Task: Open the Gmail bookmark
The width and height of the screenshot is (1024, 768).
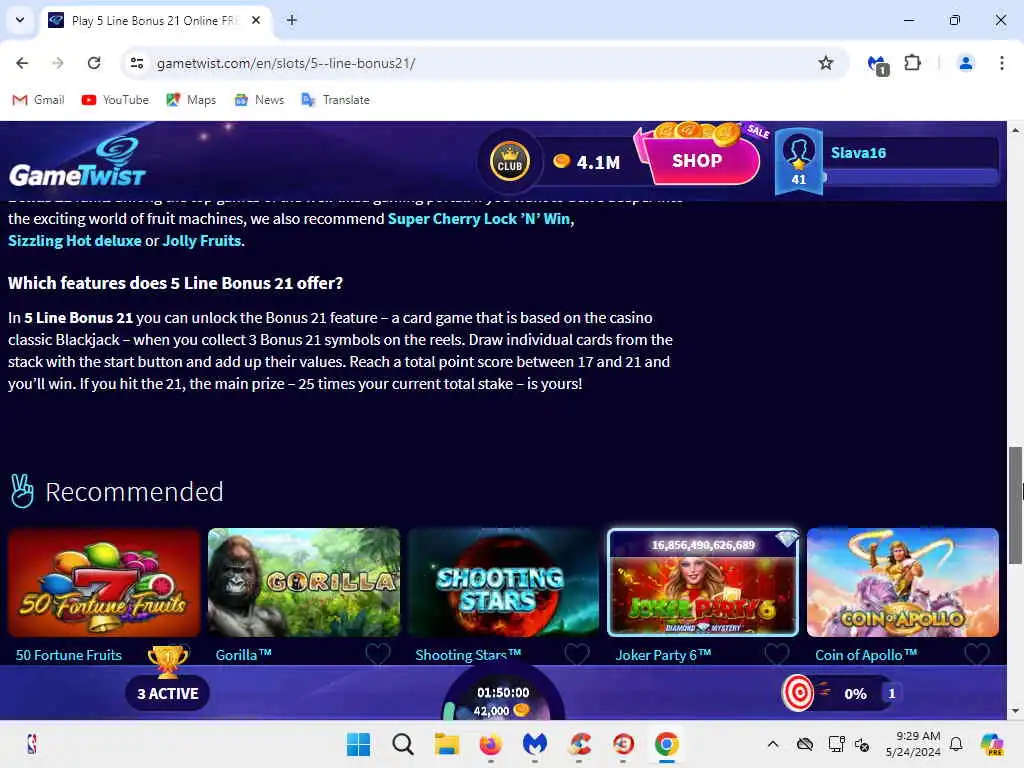Action: tap(39, 100)
